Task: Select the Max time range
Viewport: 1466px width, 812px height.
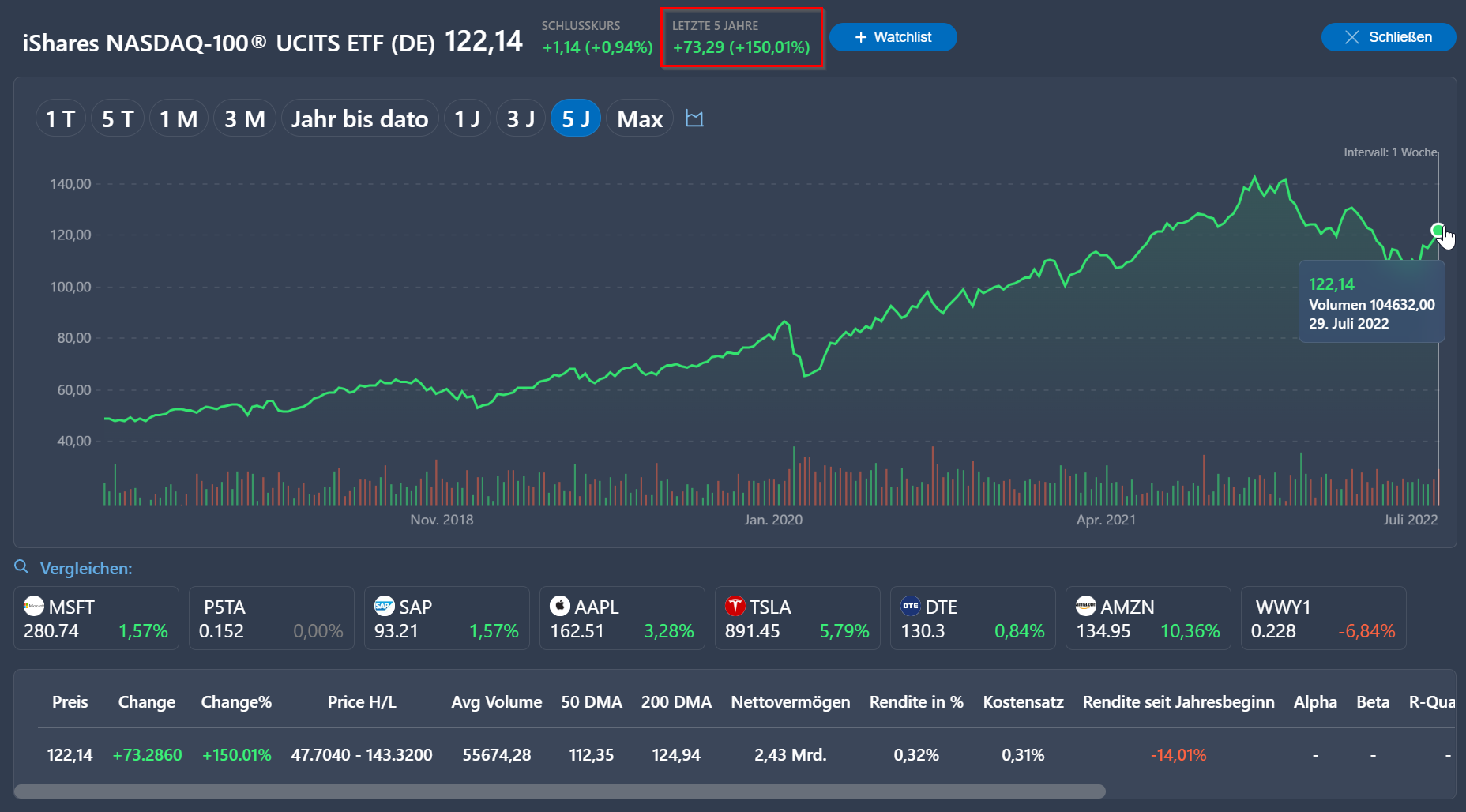Action: click(639, 118)
